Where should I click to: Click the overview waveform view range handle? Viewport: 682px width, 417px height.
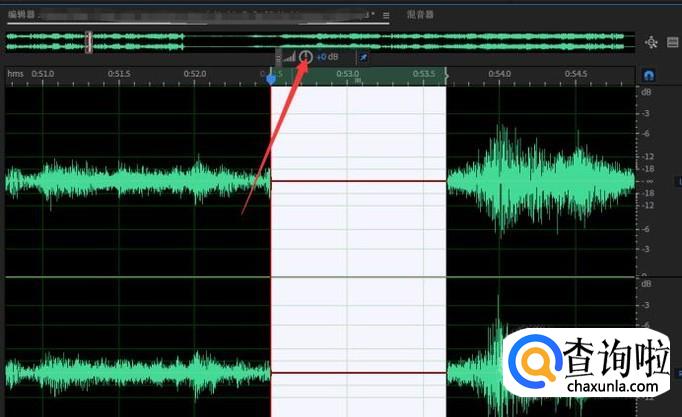pyautogui.click(x=89, y=42)
